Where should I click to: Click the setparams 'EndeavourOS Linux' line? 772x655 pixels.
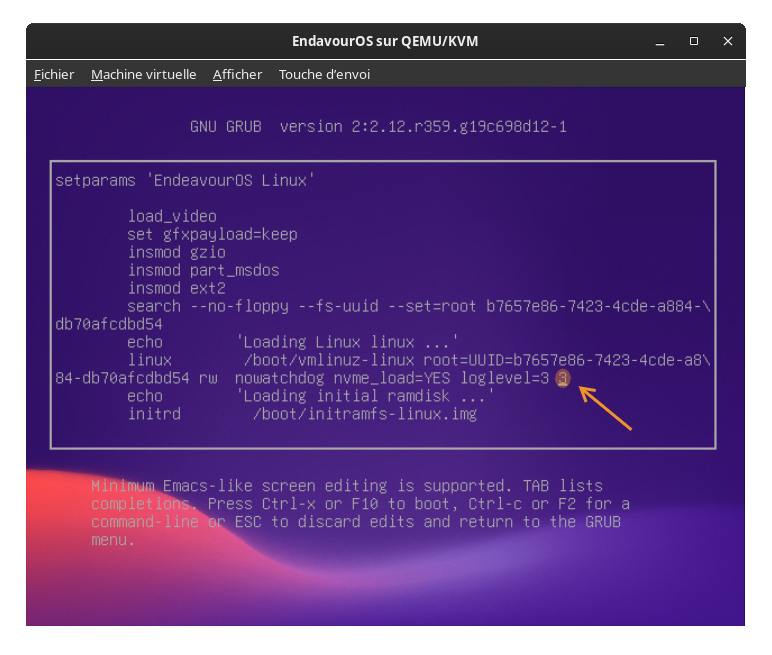click(185, 181)
